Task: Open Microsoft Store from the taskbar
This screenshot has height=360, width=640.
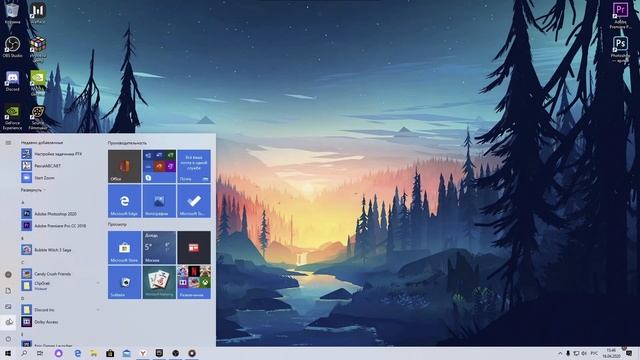Action: click(110, 353)
